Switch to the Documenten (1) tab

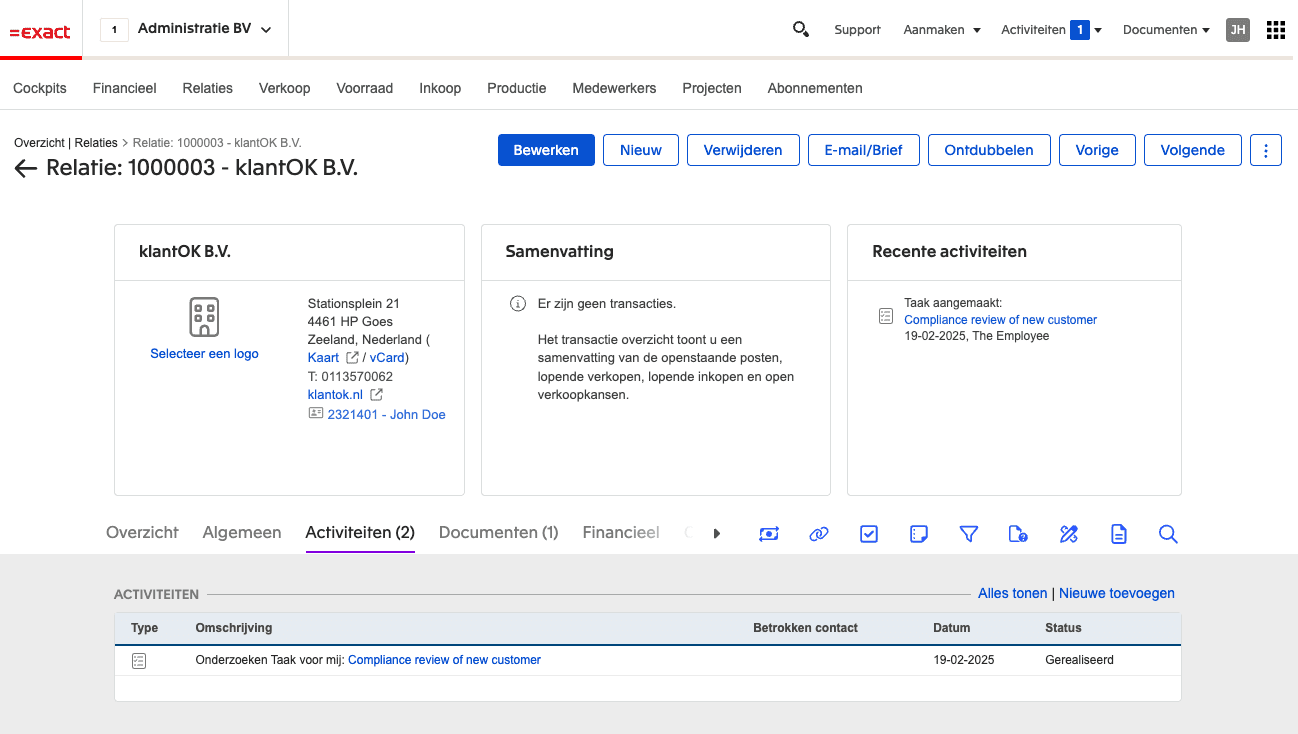[499, 532]
